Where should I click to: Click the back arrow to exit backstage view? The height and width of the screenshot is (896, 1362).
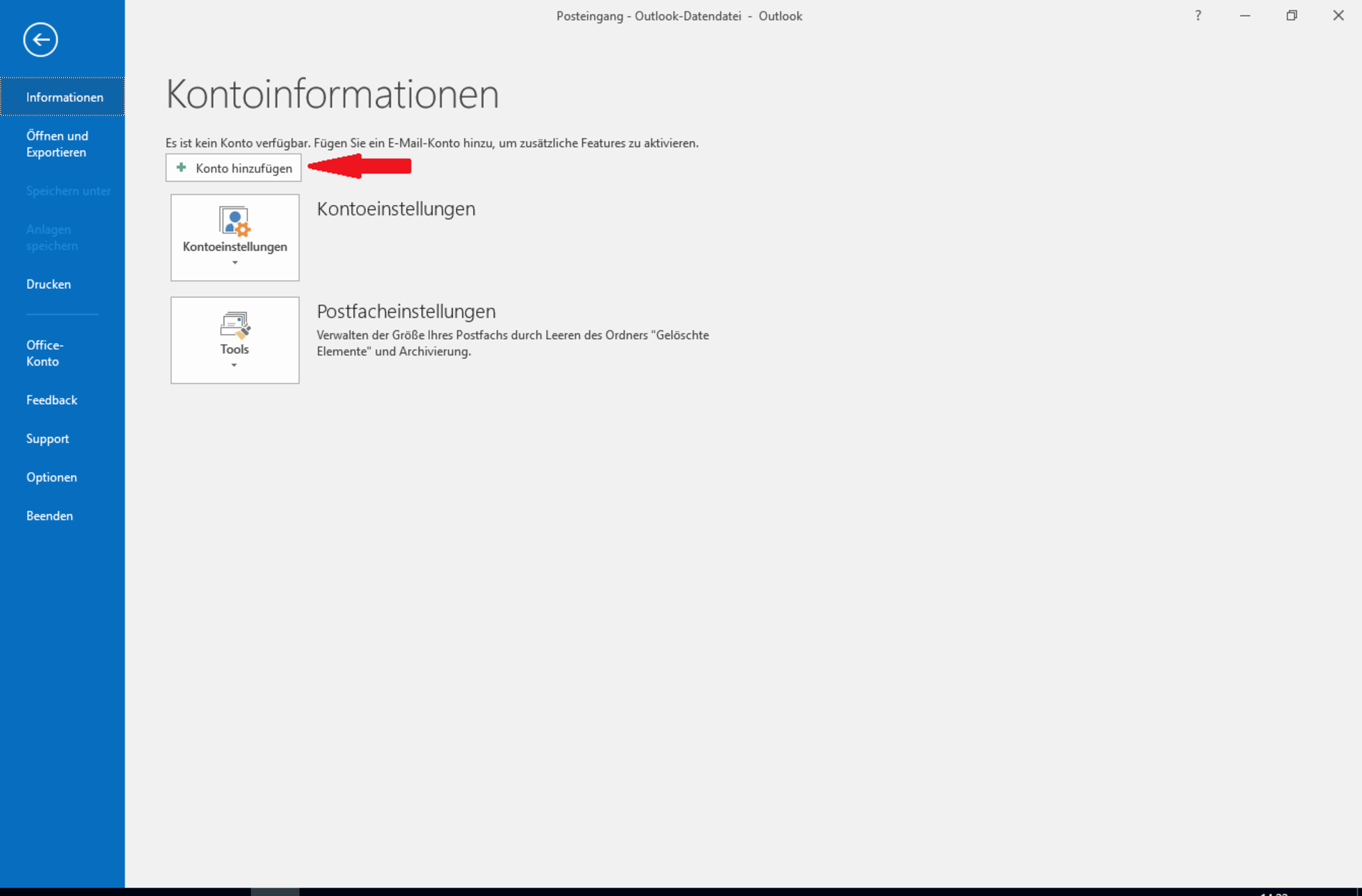coord(40,39)
